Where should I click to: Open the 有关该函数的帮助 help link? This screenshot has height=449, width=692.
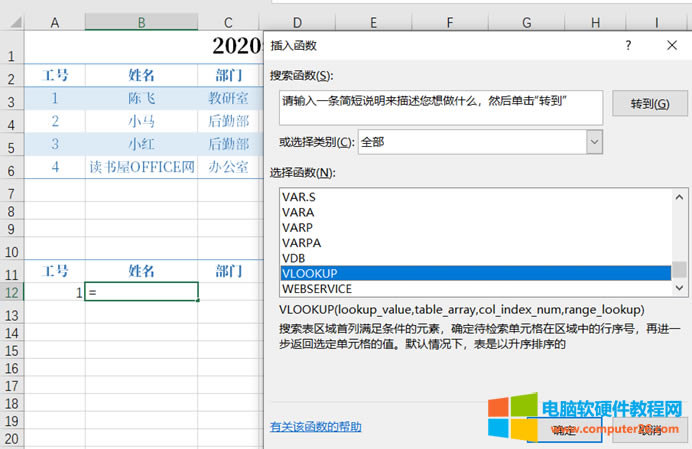point(315,427)
